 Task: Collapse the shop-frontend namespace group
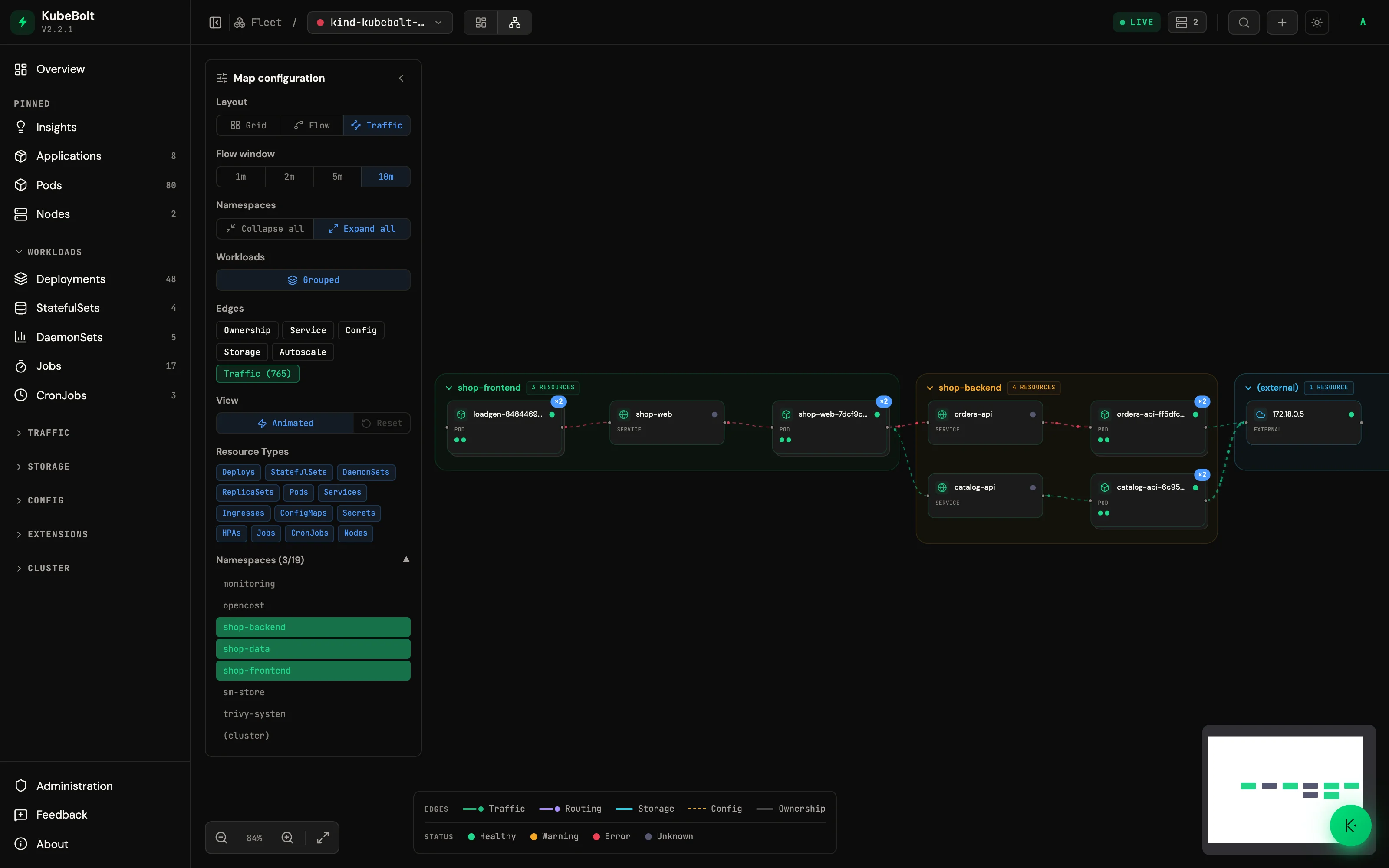point(449,388)
